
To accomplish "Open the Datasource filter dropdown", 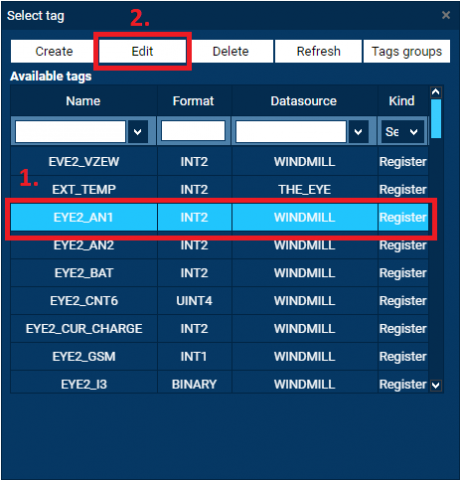I will [358, 132].
